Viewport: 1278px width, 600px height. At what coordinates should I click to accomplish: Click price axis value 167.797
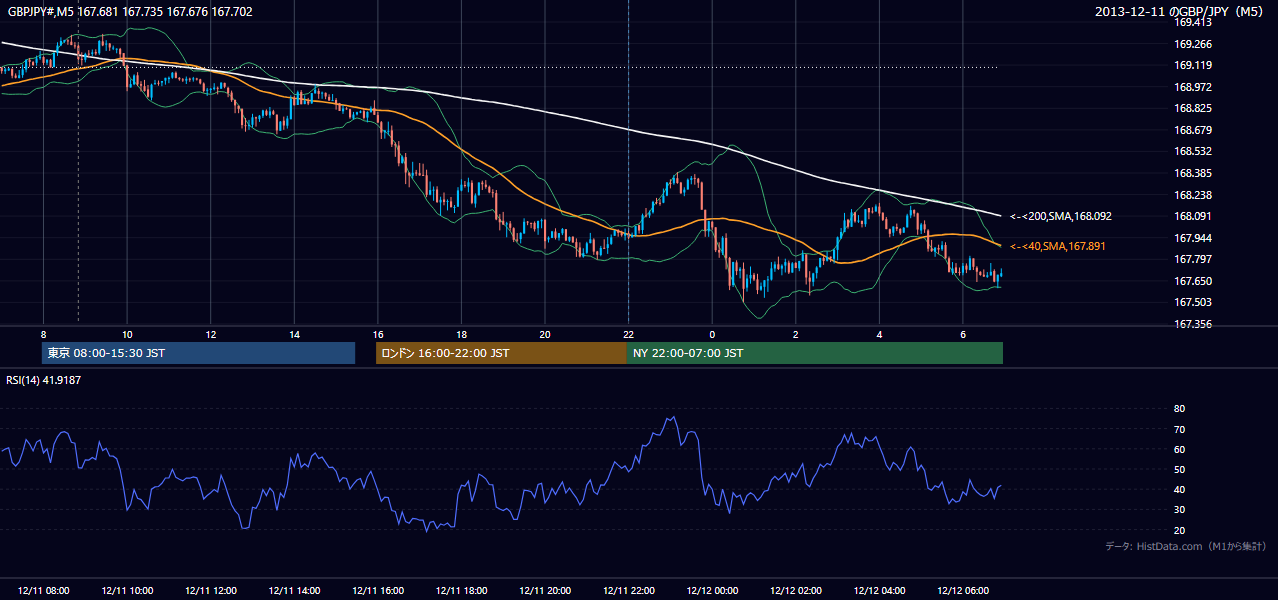click(1192, 259)
